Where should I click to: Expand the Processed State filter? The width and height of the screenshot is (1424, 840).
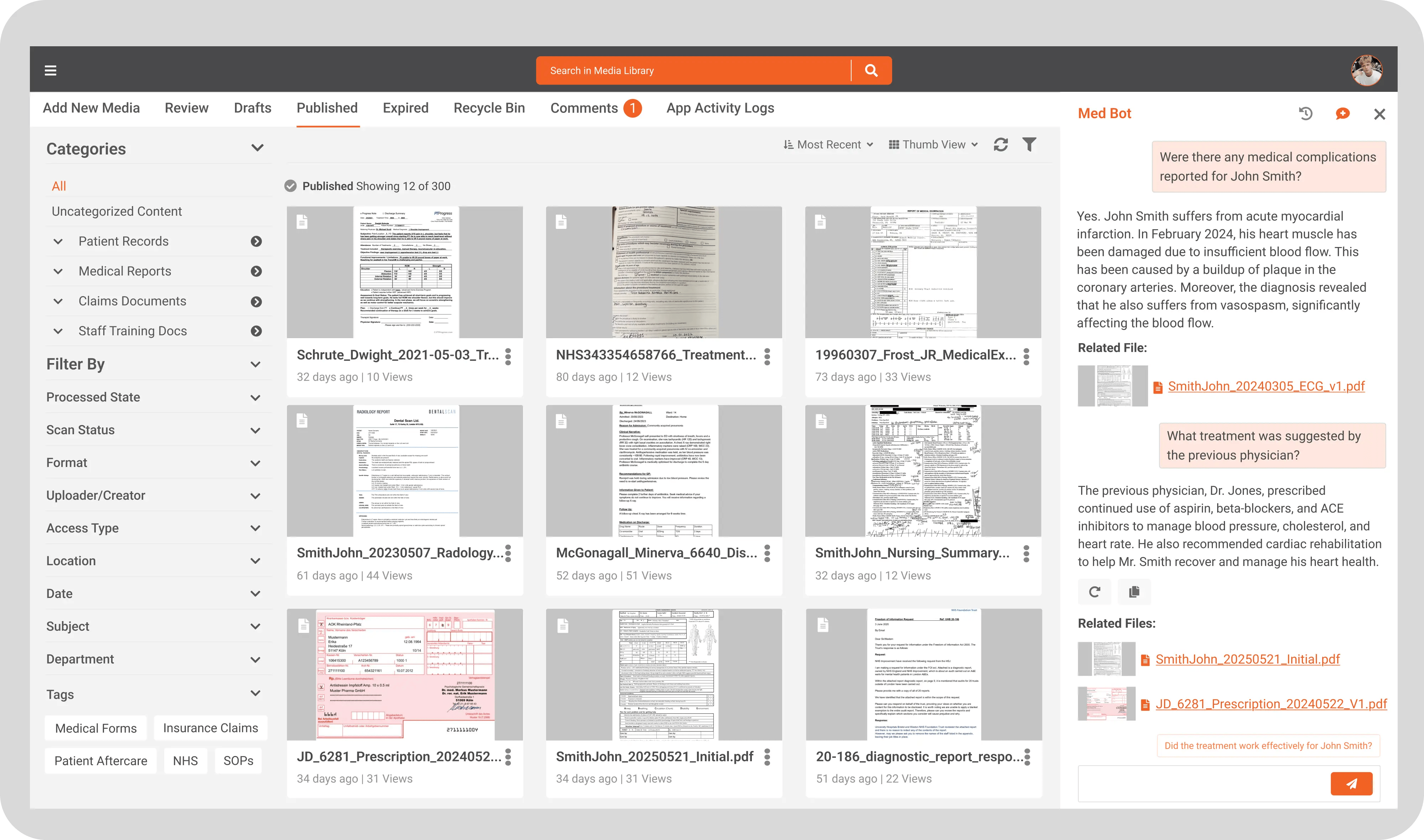pyautogui.click(x=256, y=398)
